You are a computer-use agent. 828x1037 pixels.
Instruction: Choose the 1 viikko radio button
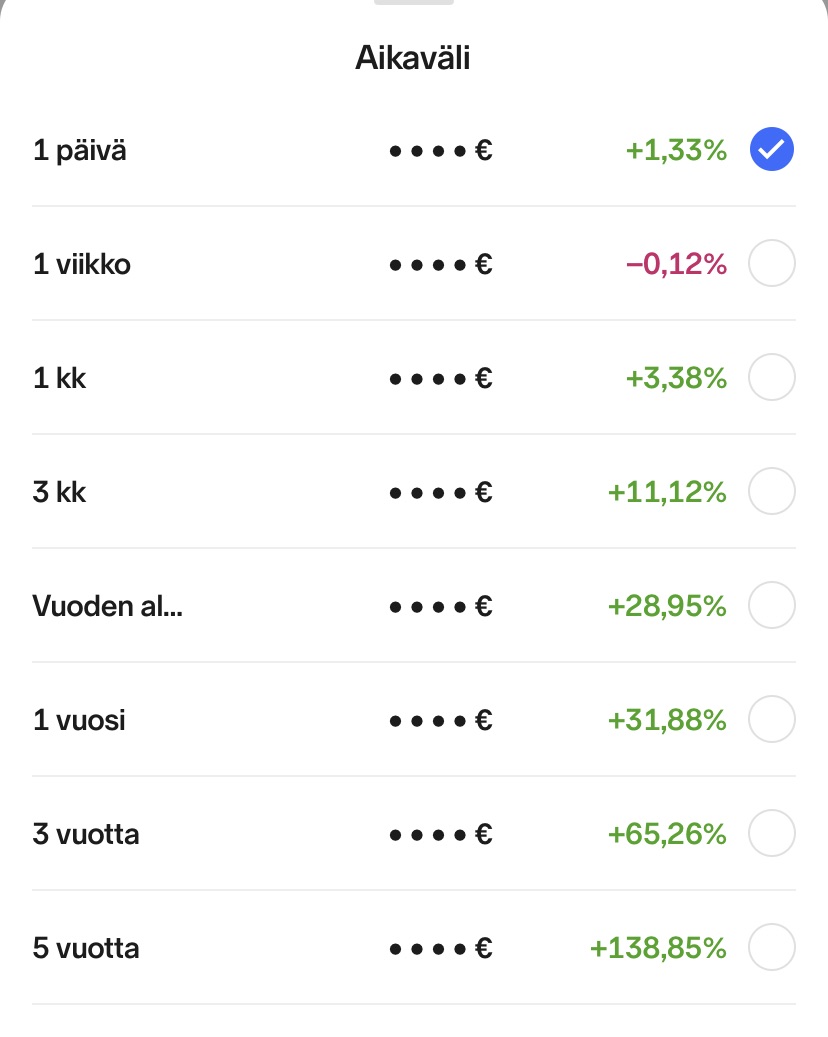click(772, 263)
